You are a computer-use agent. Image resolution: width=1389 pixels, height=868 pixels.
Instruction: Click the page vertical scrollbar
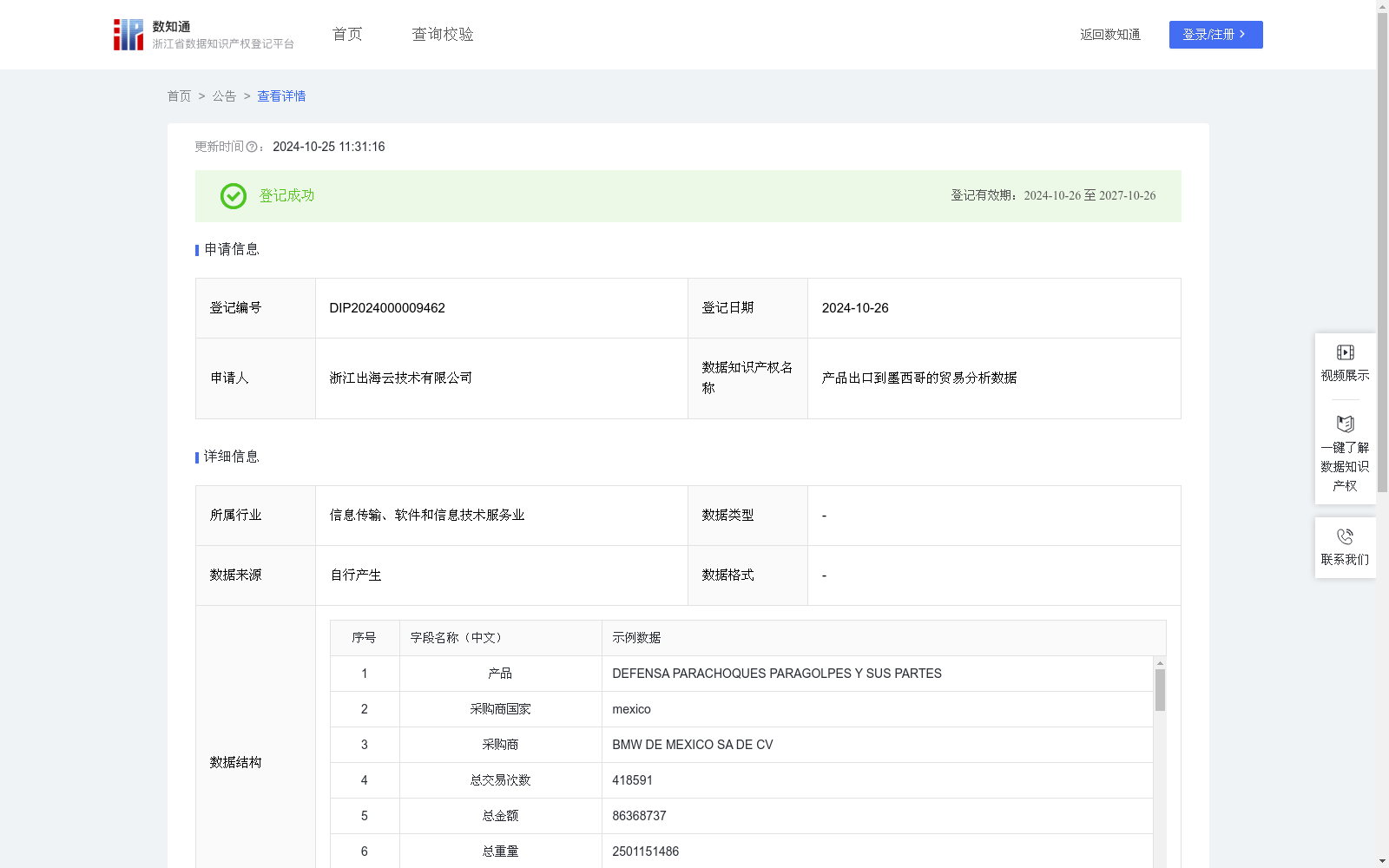tap(1382, 252)
